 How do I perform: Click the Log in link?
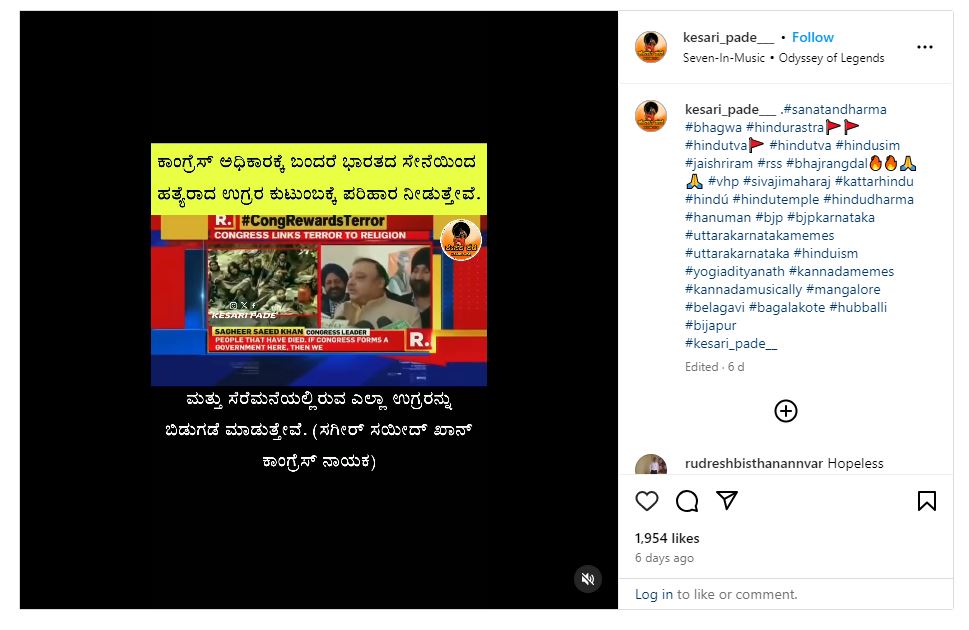point(654,594)
